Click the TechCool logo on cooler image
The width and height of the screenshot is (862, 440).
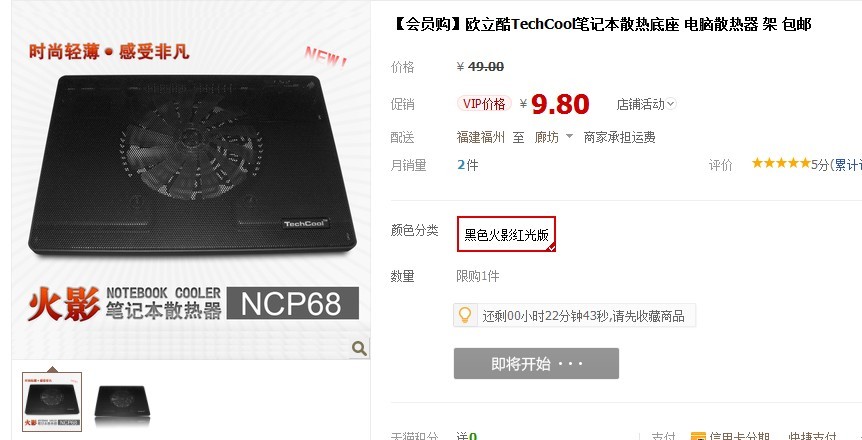click(x=306, y=223)
